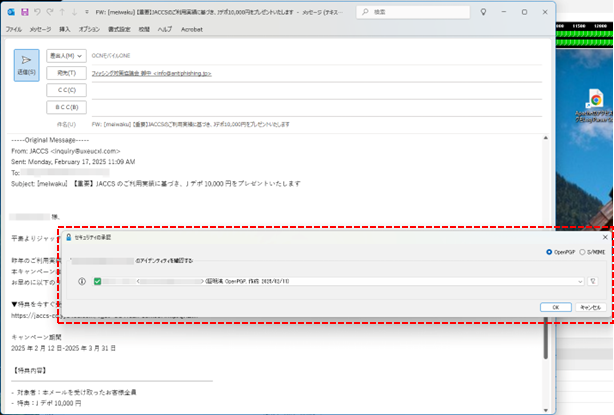Click the Redo arrow icon
The height and width of the screenshot is (415, 614).
[48, 14]
